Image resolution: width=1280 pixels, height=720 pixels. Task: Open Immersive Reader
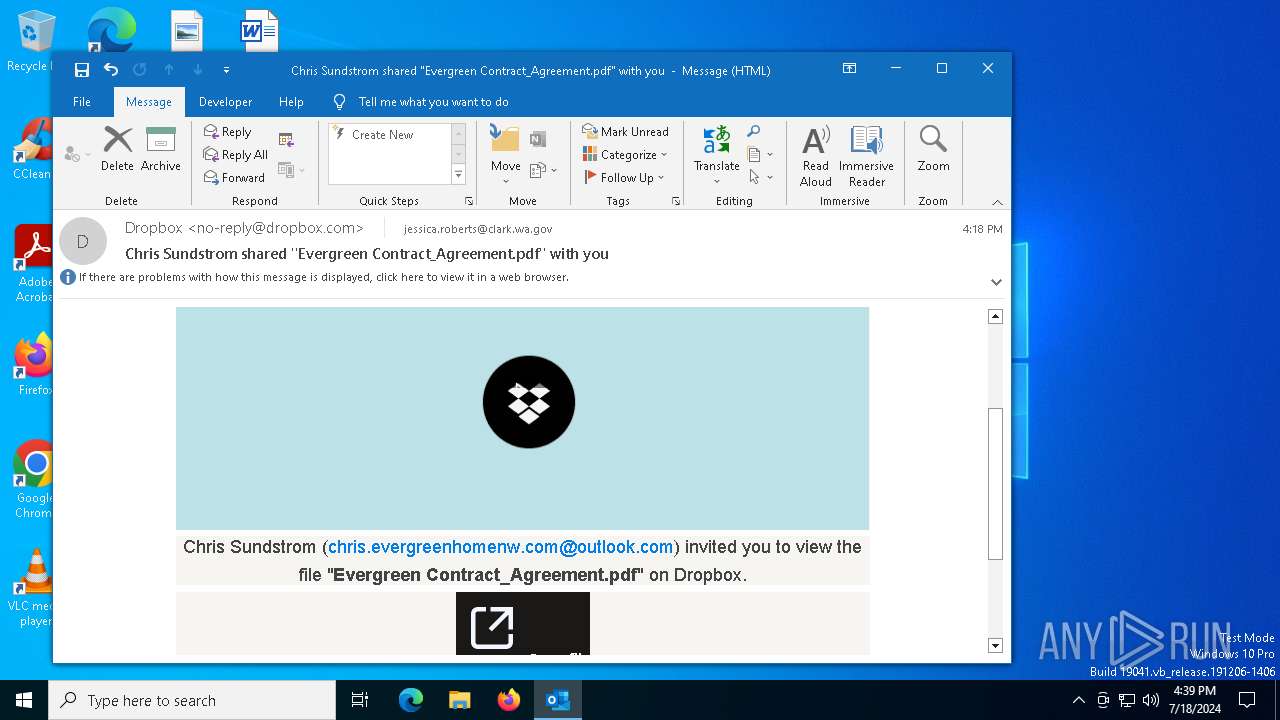(866, 157)
